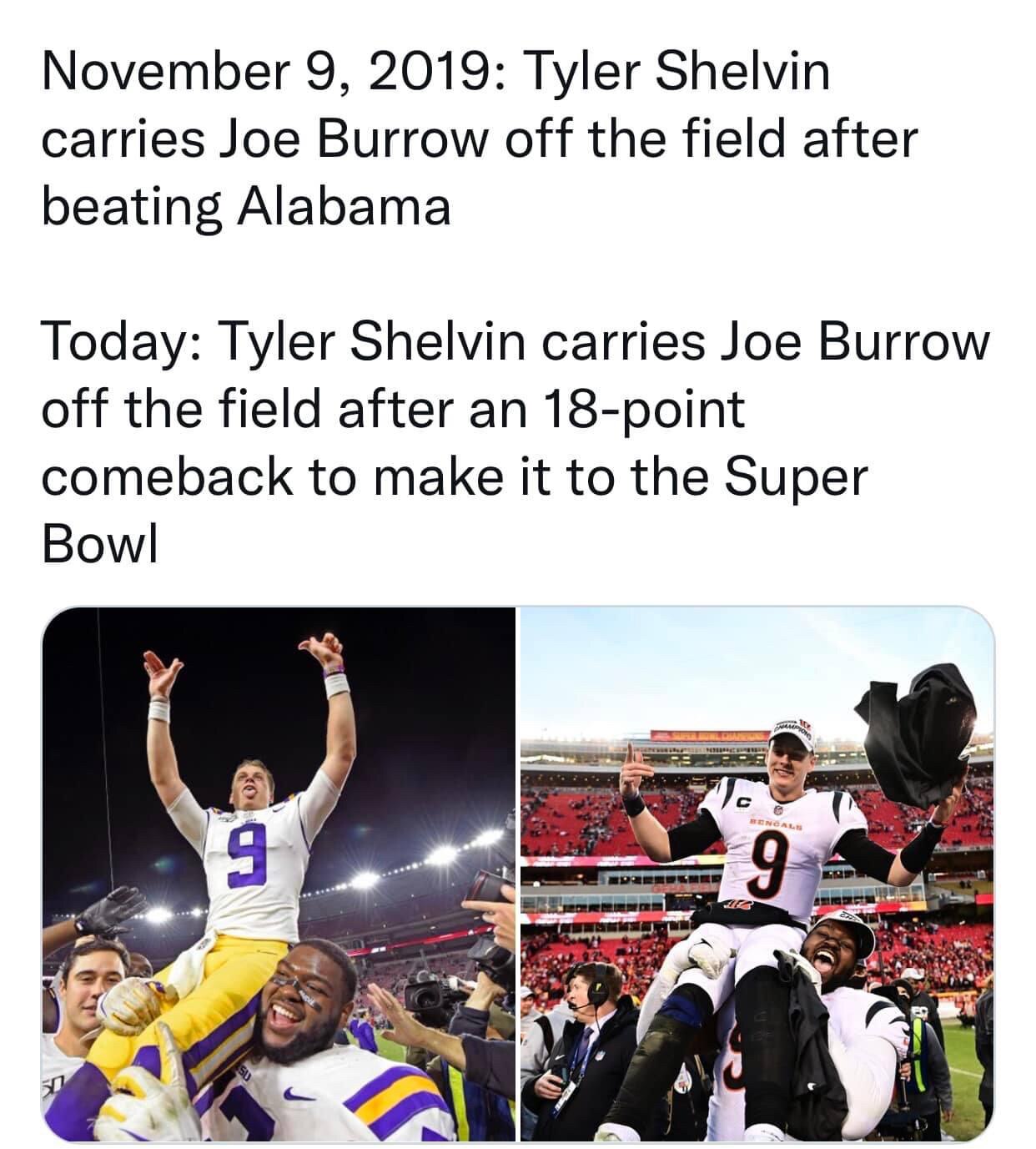Open the left photo of the night game celebration
The height and width of the screenshot is (1149, 1036).
[x=278, y=872]
